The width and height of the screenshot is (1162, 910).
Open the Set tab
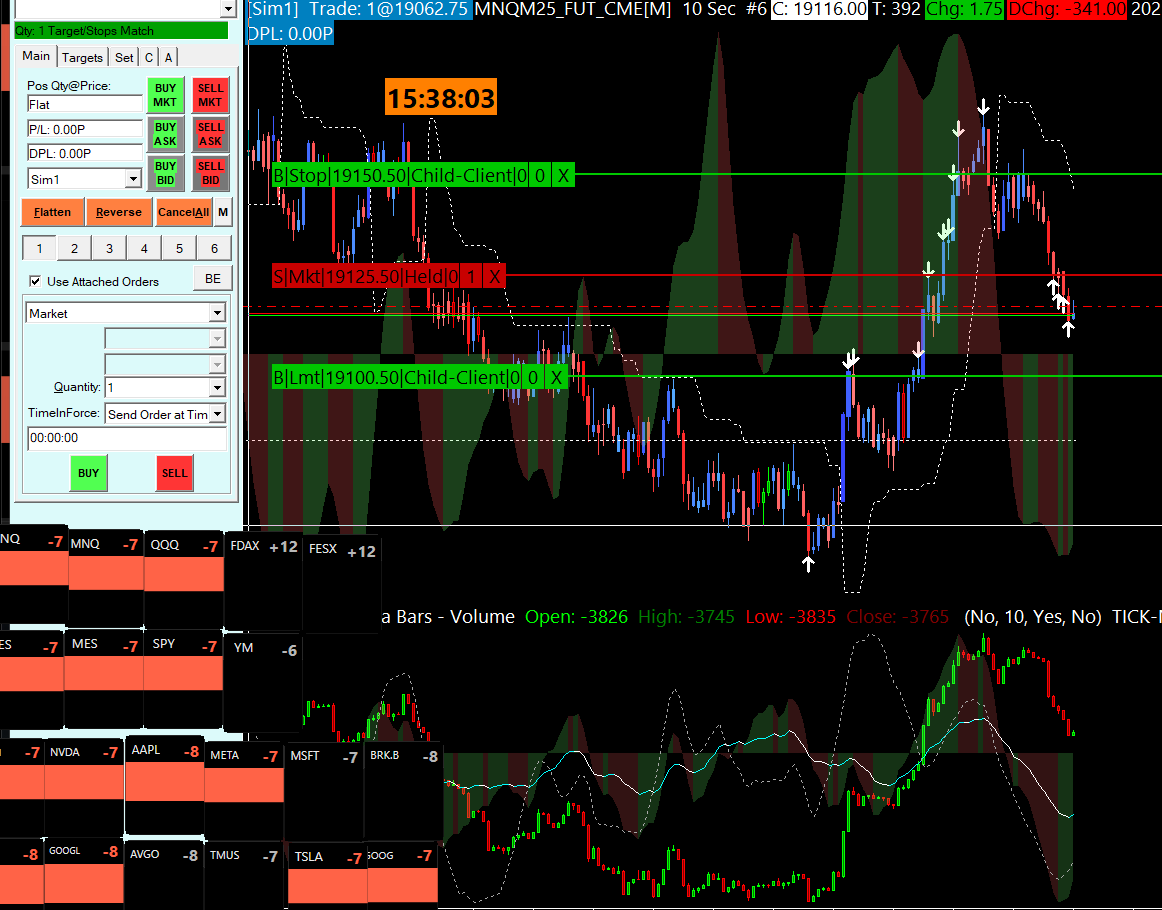pyautogui.click(x=124, y=58)
